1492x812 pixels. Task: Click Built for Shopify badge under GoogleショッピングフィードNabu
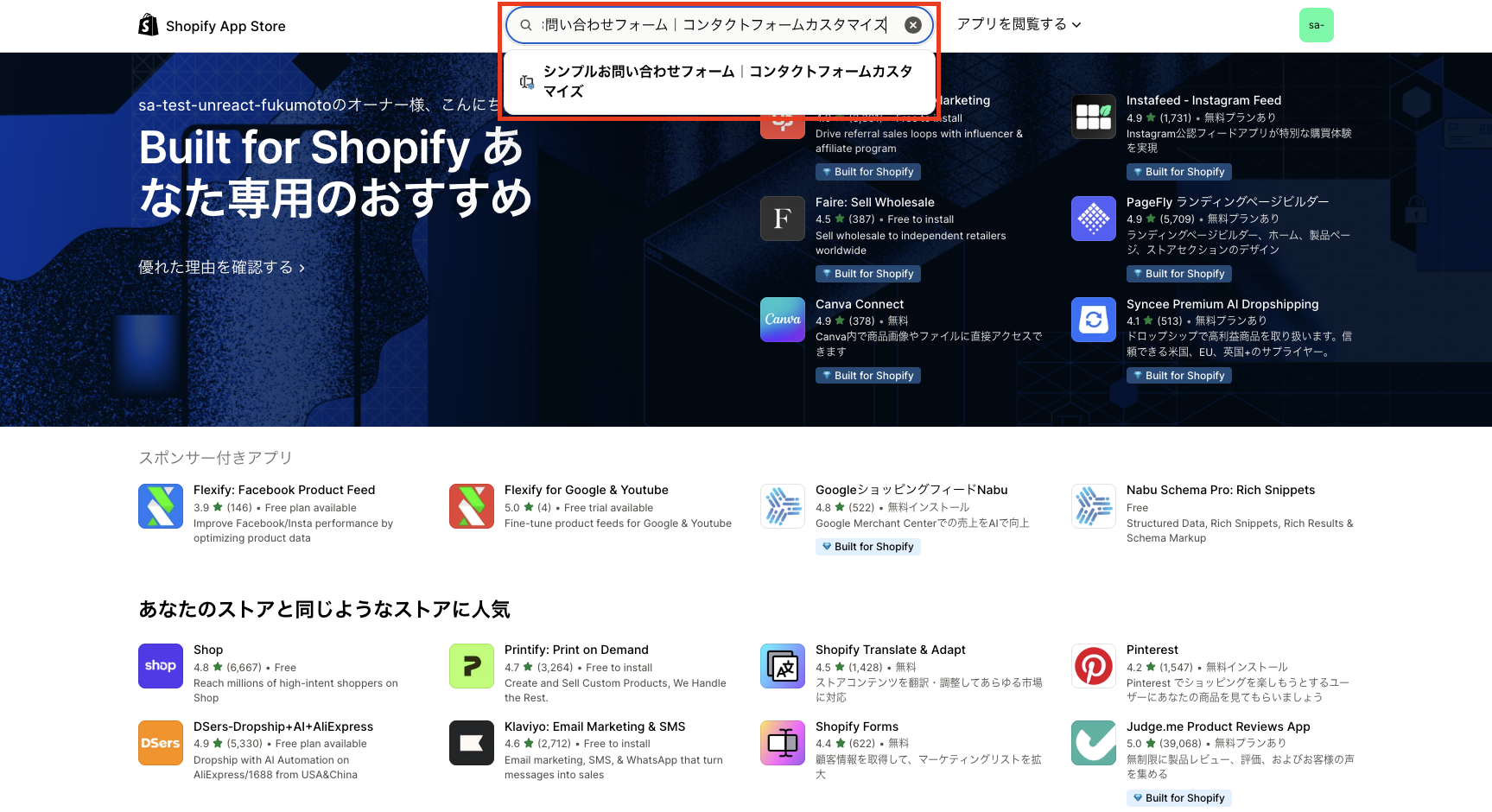coord(868,547)
